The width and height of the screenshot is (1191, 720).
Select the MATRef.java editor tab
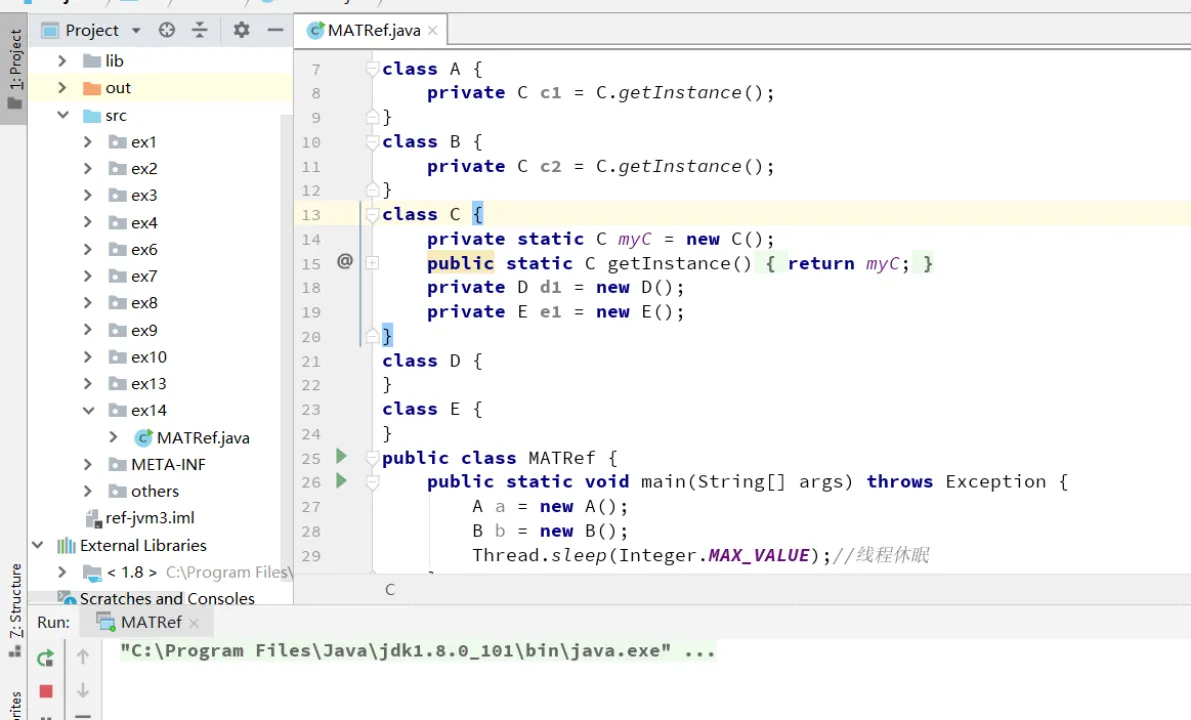point(373,30)
